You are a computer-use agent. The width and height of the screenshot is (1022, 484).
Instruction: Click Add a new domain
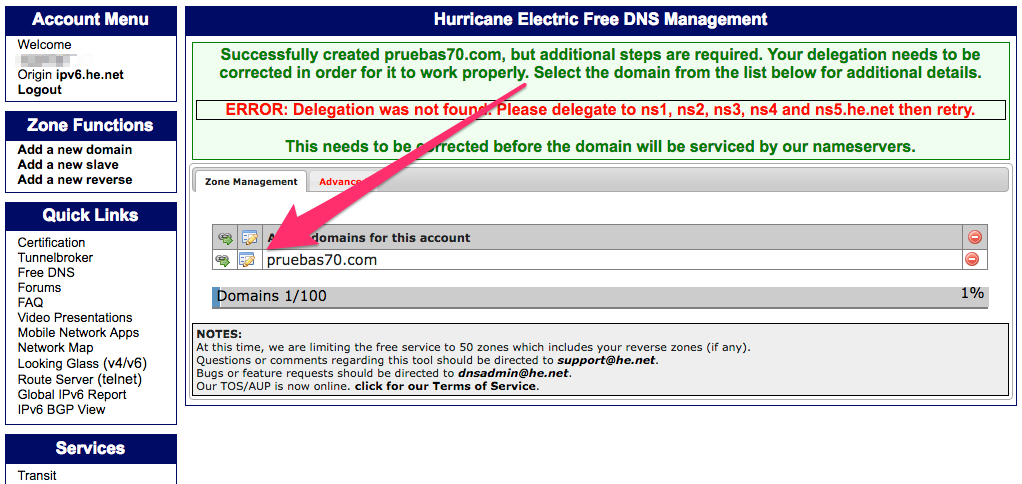click(75, 150)
